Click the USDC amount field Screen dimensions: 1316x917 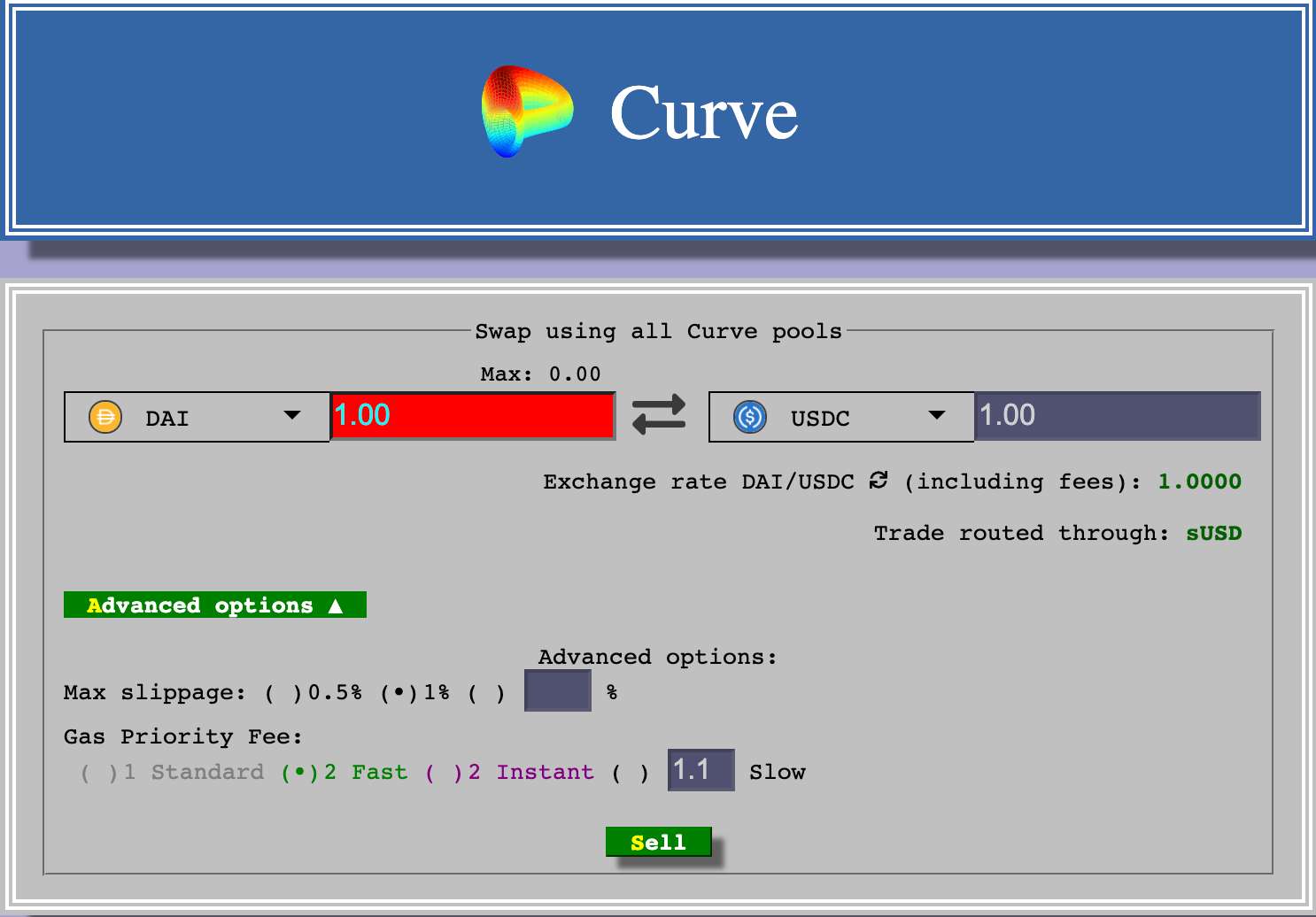click(1117, 415)
